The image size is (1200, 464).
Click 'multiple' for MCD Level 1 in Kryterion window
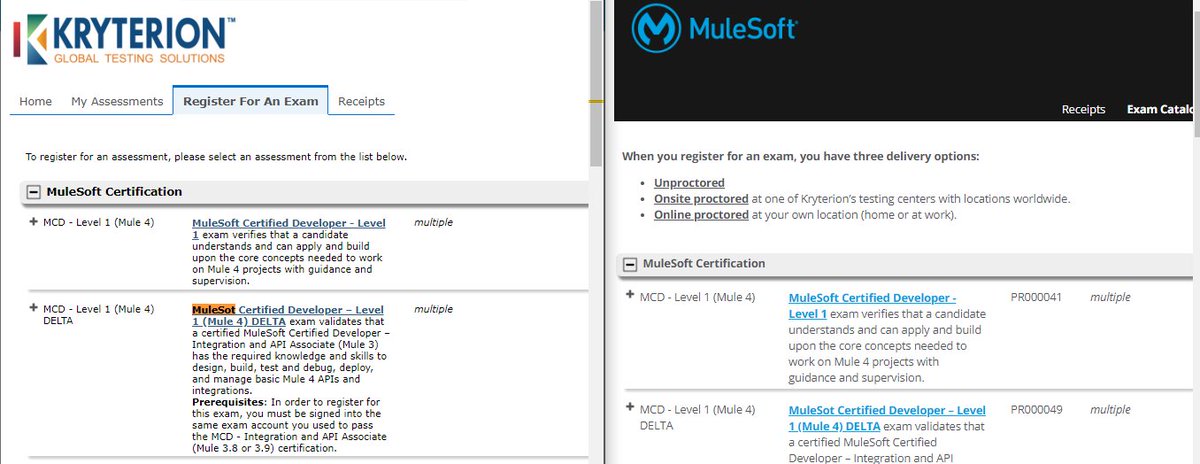pyautogui.click(x=433, y=222)
